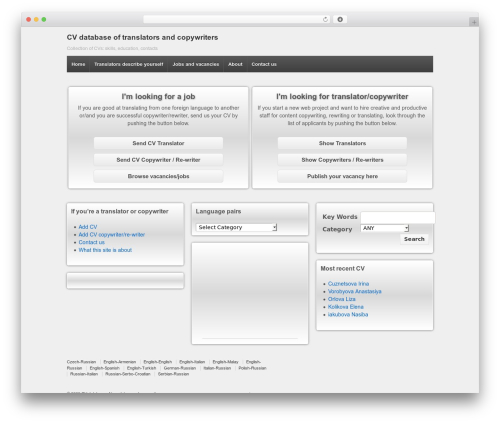Screen dimensions: 500x423
Task: Click the browser address bar
Action: (236, 20)
